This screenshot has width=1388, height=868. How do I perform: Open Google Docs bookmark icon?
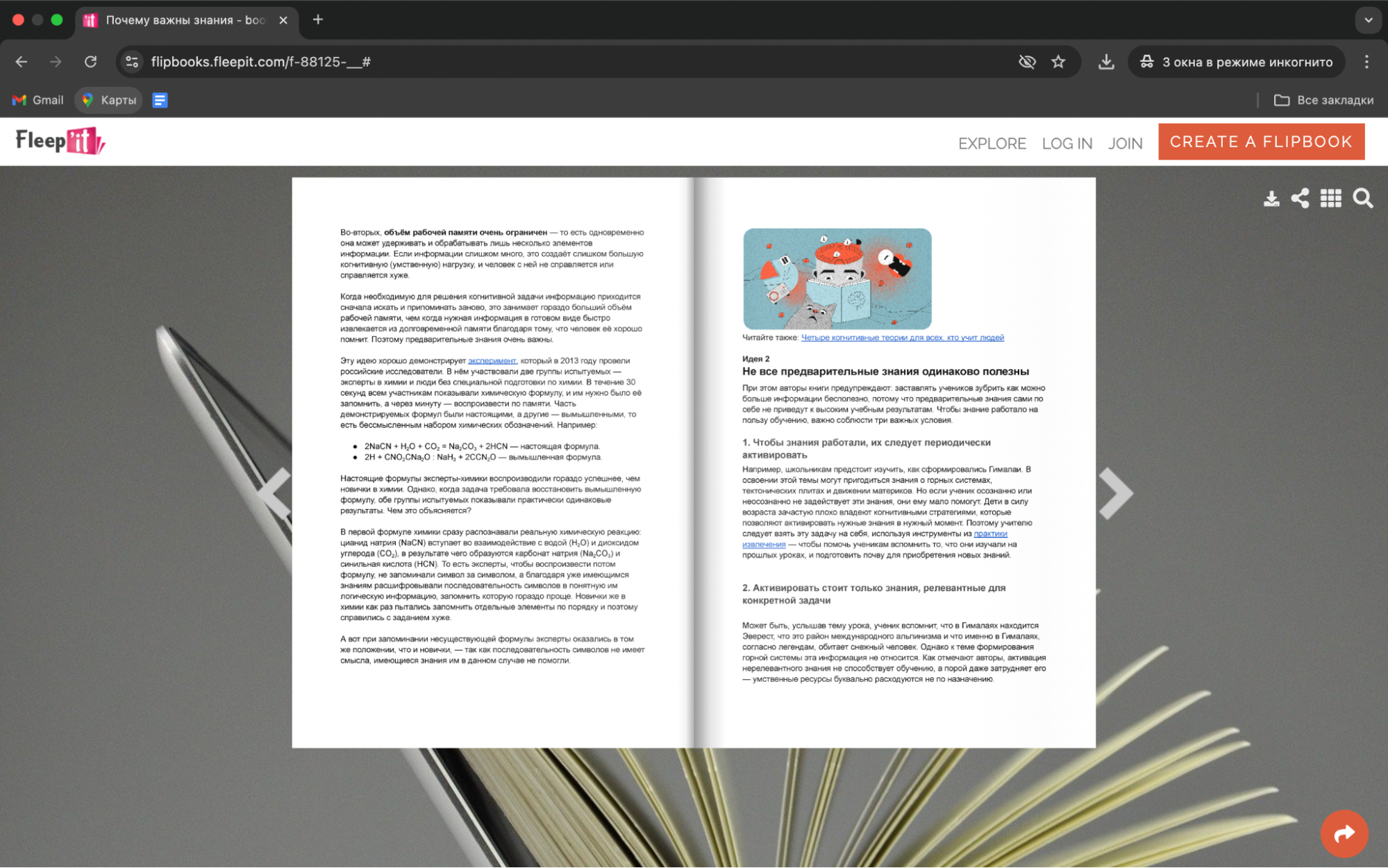(160, 100)
